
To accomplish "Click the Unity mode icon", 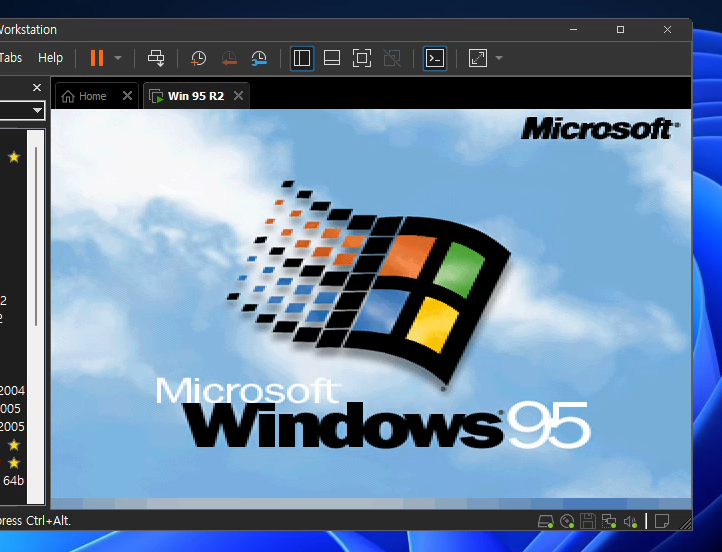I will click(392, 58).
